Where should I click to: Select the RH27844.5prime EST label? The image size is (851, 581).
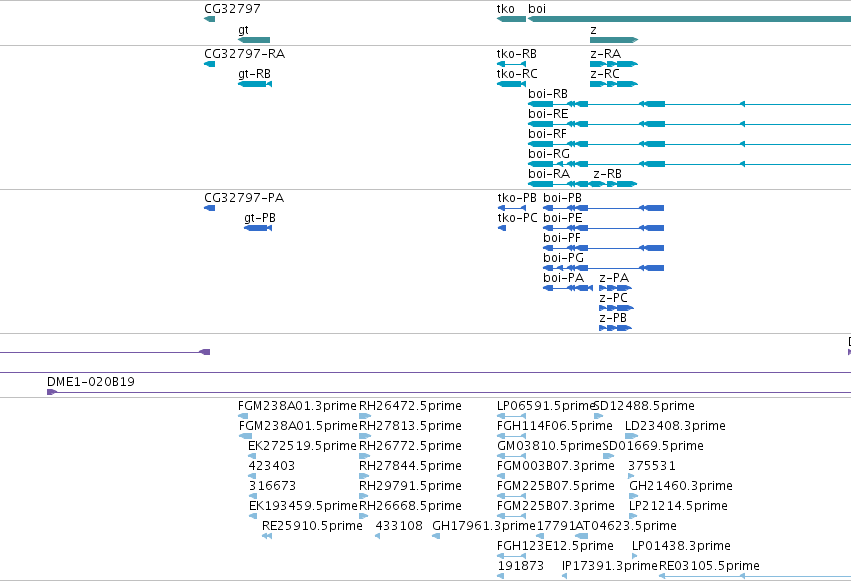410,467
